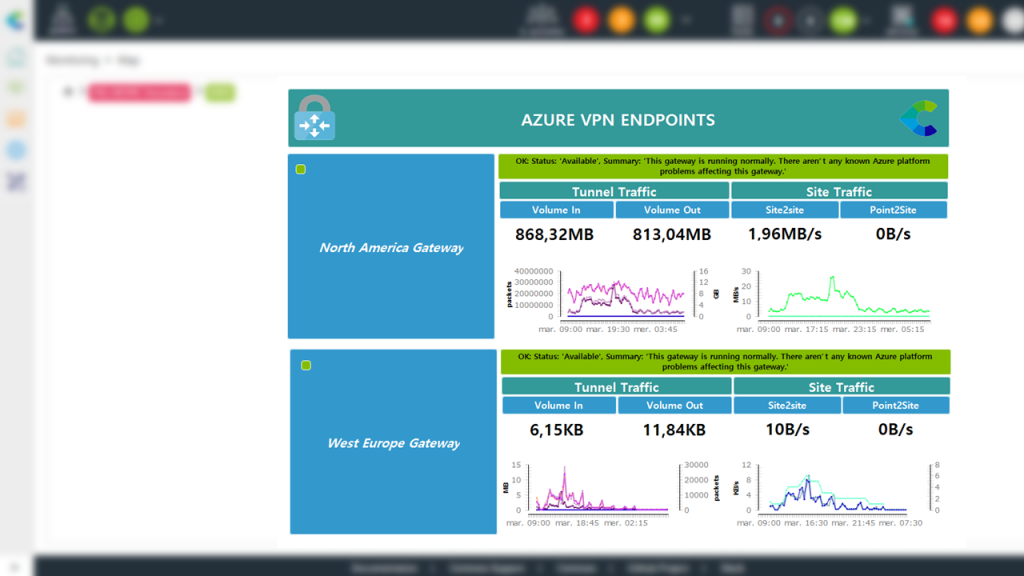Click the Centreon logo in the Azure VPN header

click(x=919, y=118)
